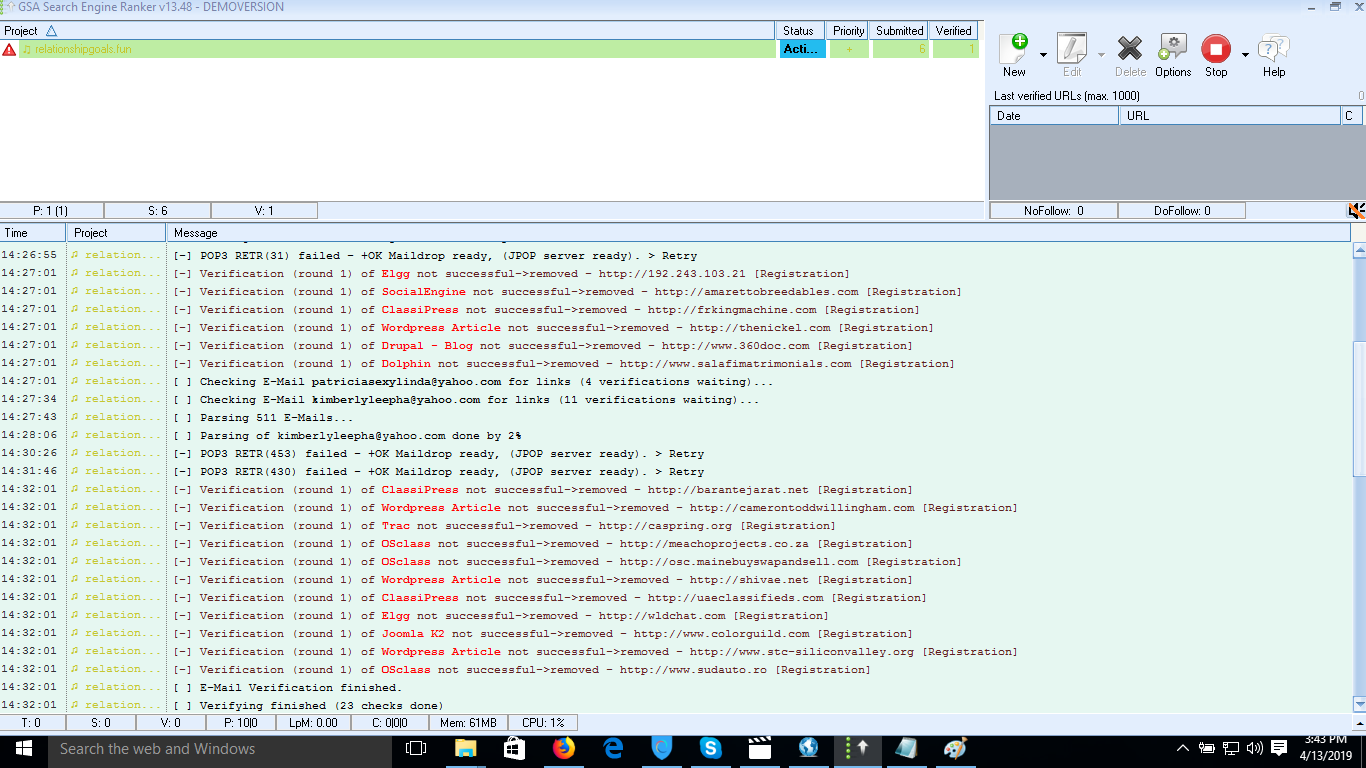Click the GSA Search Engine Ranker taskbar icon
This screenshot has height=768, width=1366.
click(858, 748)
